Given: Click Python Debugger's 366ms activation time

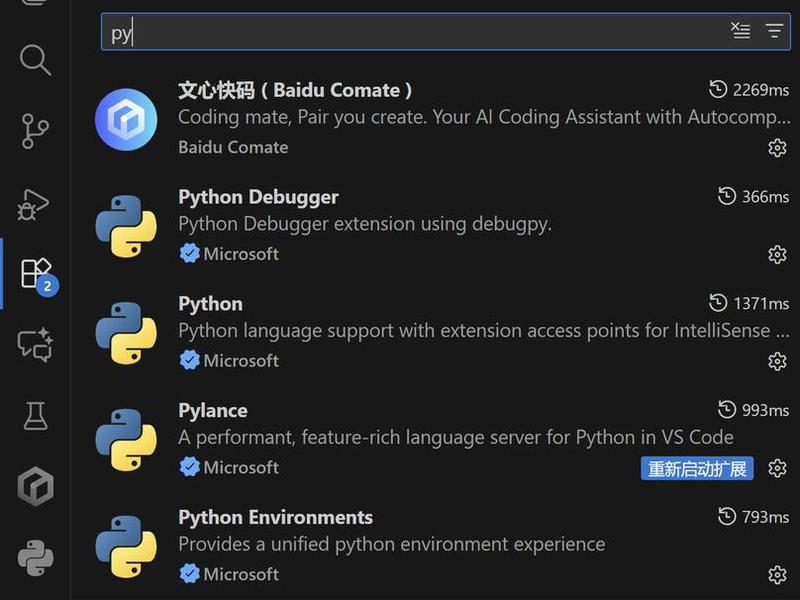Looking at the screenshot, I should tap(753, 196).
